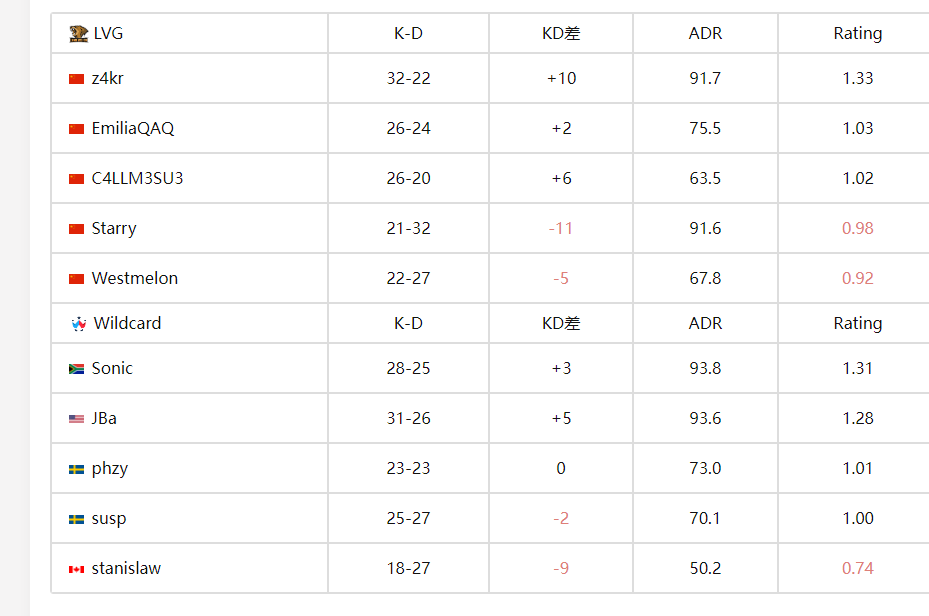Select the C4LLM3SU3 player name
The image size is (929, 616).
[137, 178]
